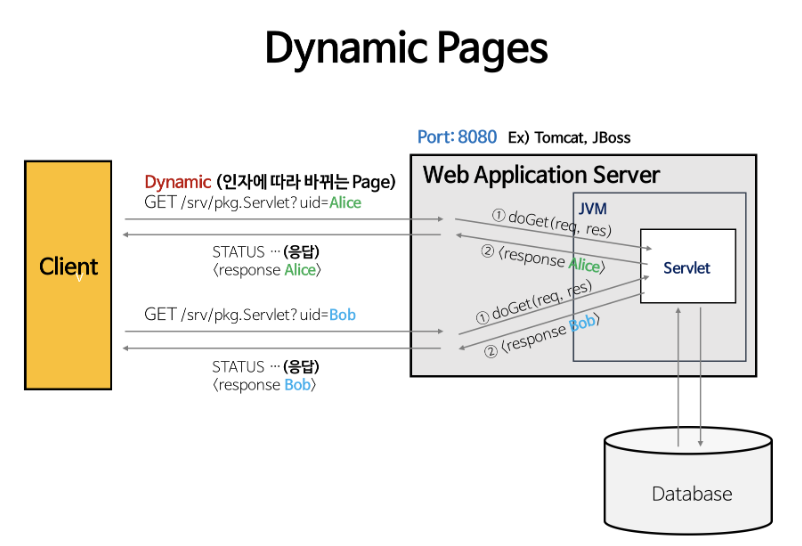Select the JVM label
Viewport: 802px width, 546px height.
pos(592,209)
